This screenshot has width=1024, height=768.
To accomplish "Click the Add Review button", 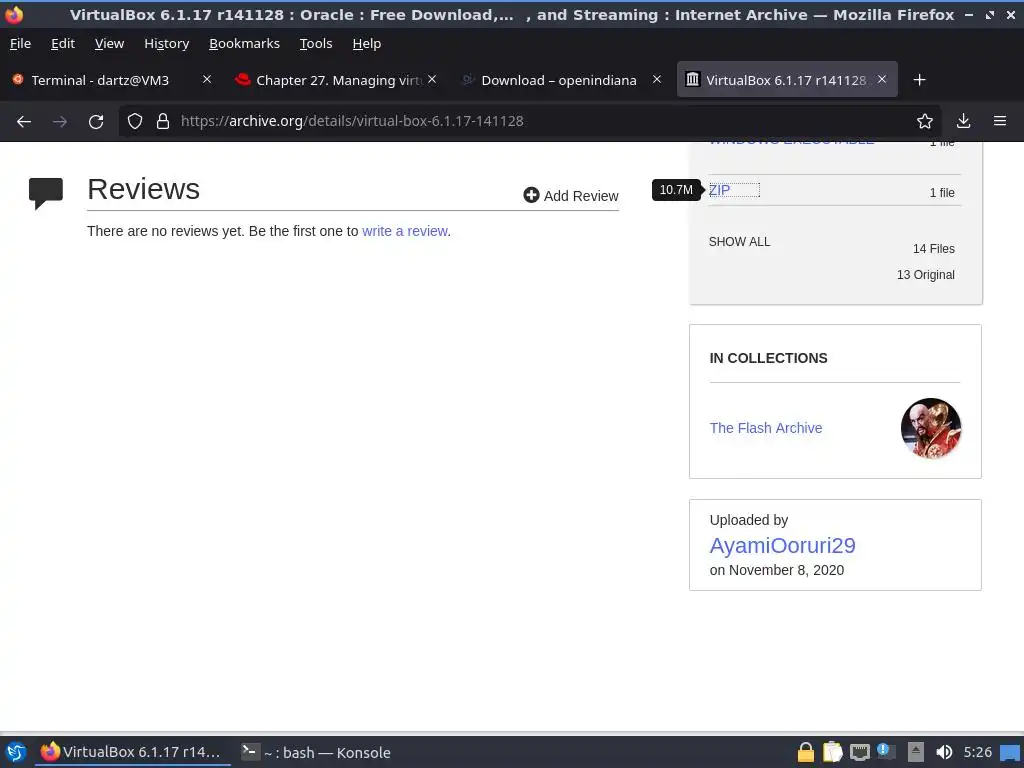I will pos(571,196).
